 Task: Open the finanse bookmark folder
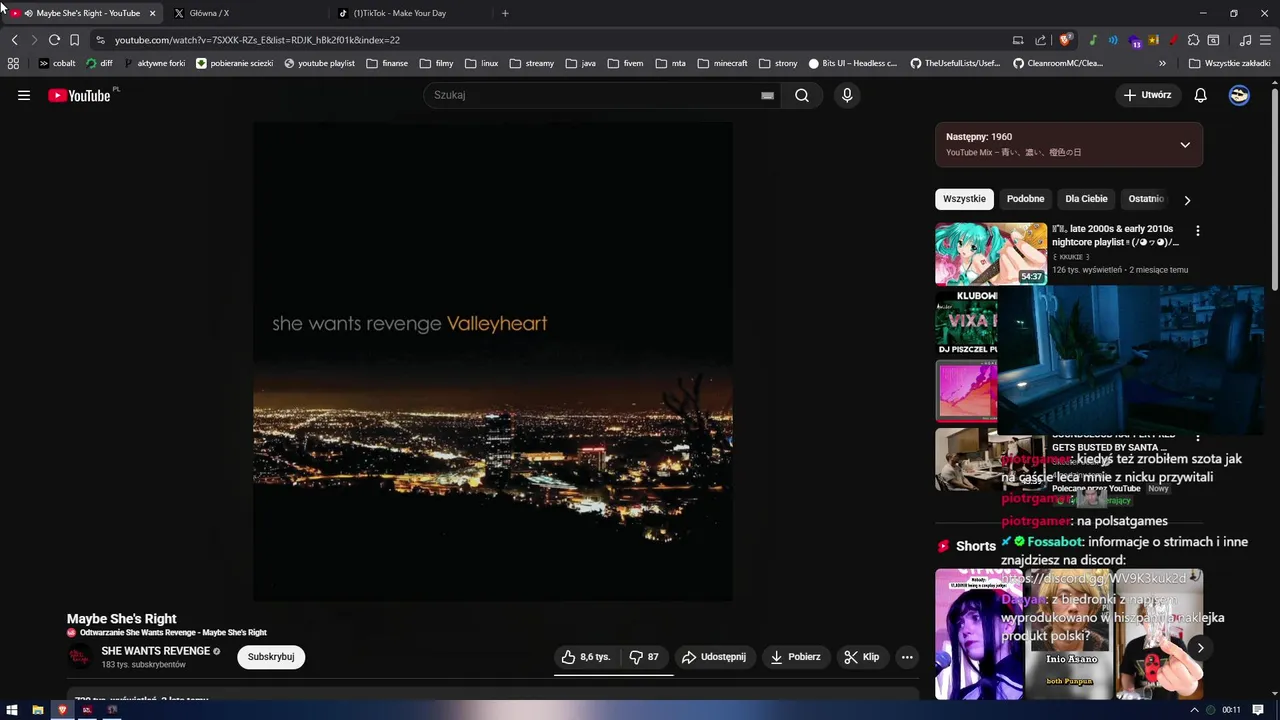pos(387,63)
